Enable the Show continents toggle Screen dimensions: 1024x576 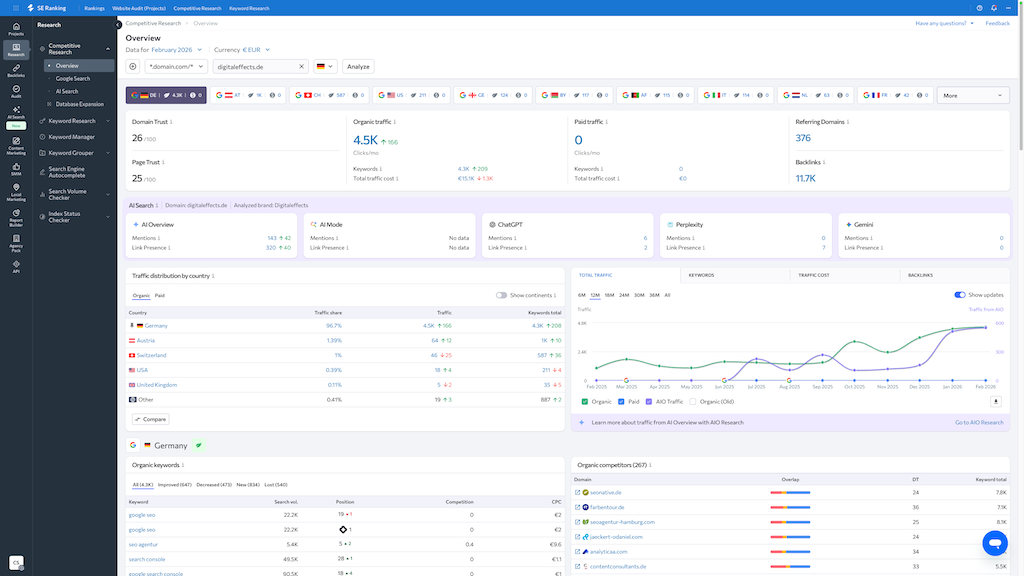click(501, 295)
